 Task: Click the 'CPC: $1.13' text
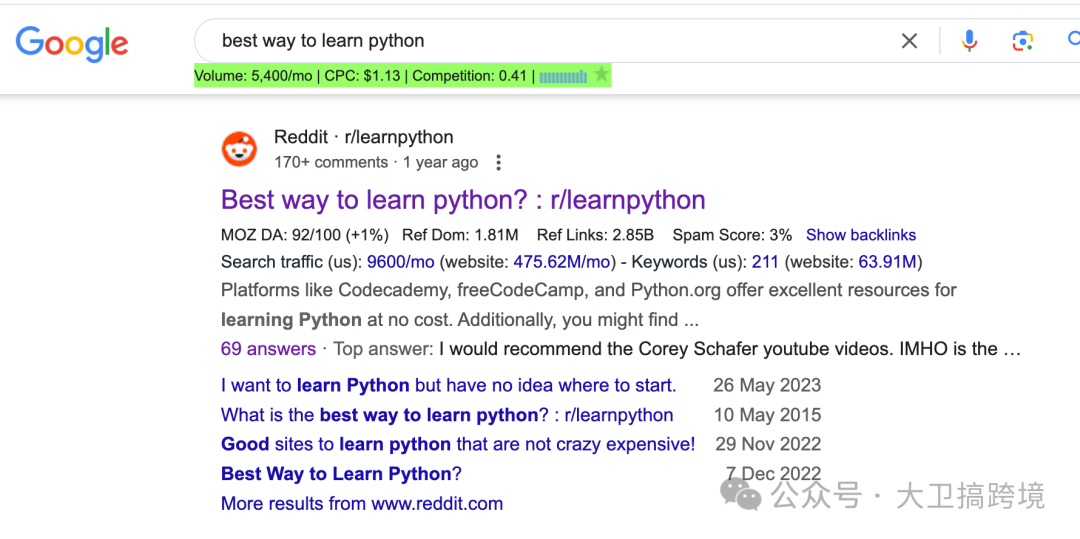[362, 76]
